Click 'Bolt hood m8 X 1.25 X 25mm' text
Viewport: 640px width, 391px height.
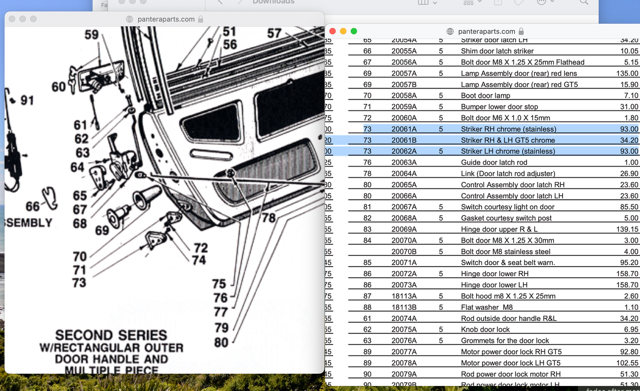pos(508,296)
